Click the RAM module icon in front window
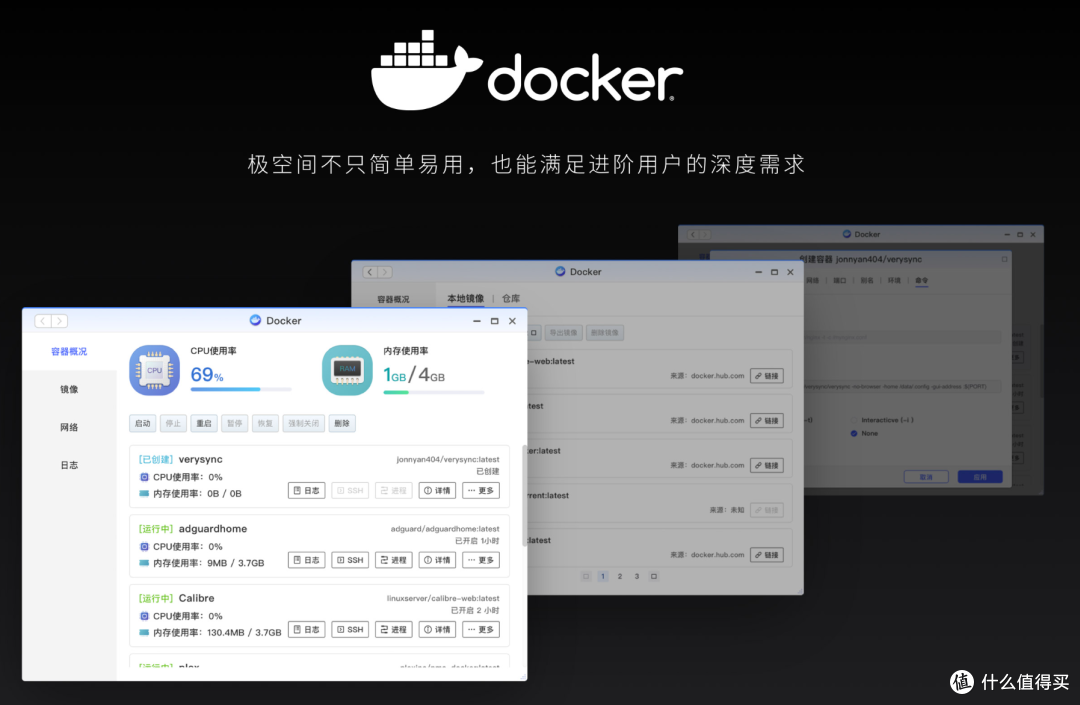This screenshot has width=1080, height=705. pos(347,370)
